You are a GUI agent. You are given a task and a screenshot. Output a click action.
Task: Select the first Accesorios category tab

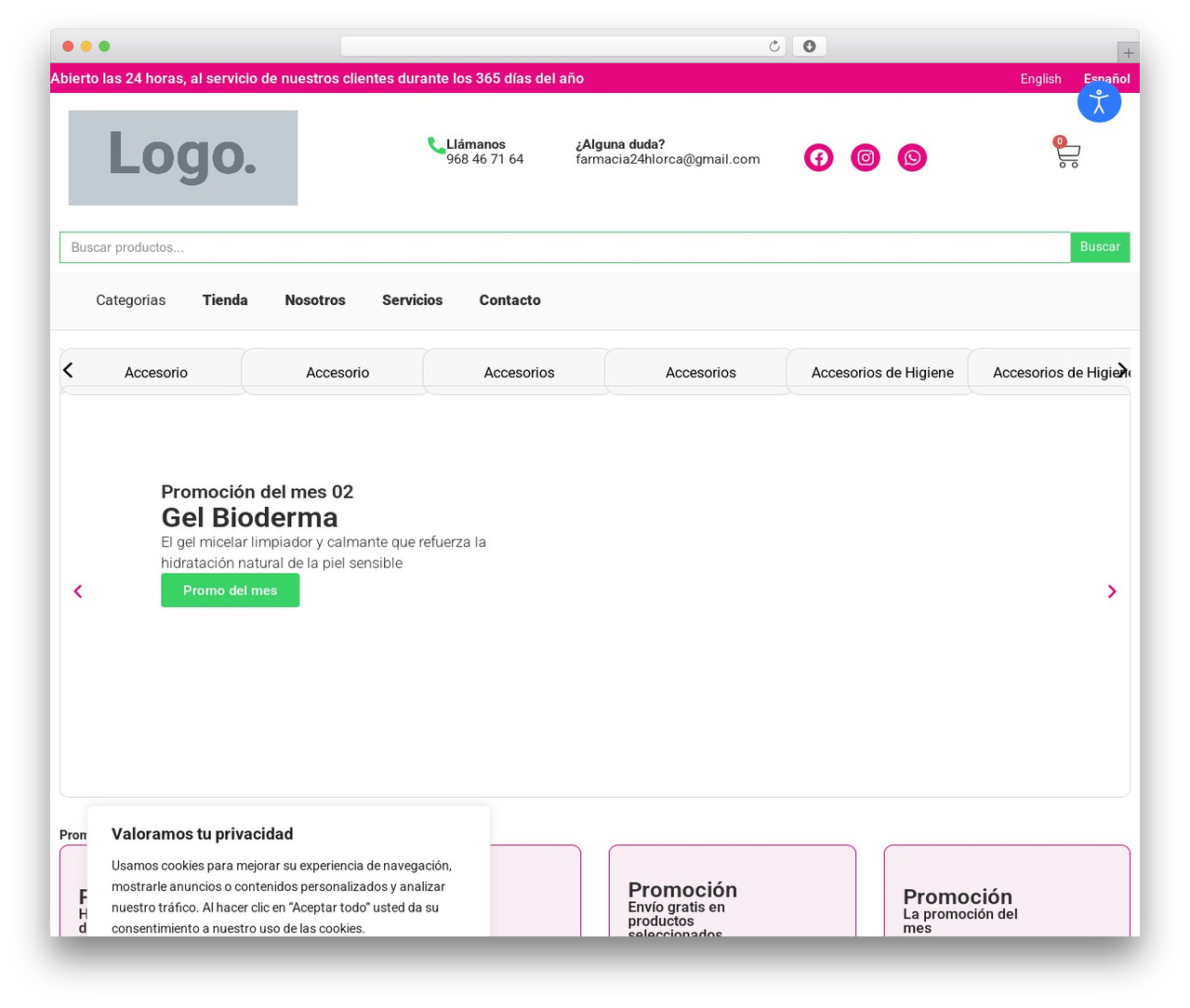(519, 372)
